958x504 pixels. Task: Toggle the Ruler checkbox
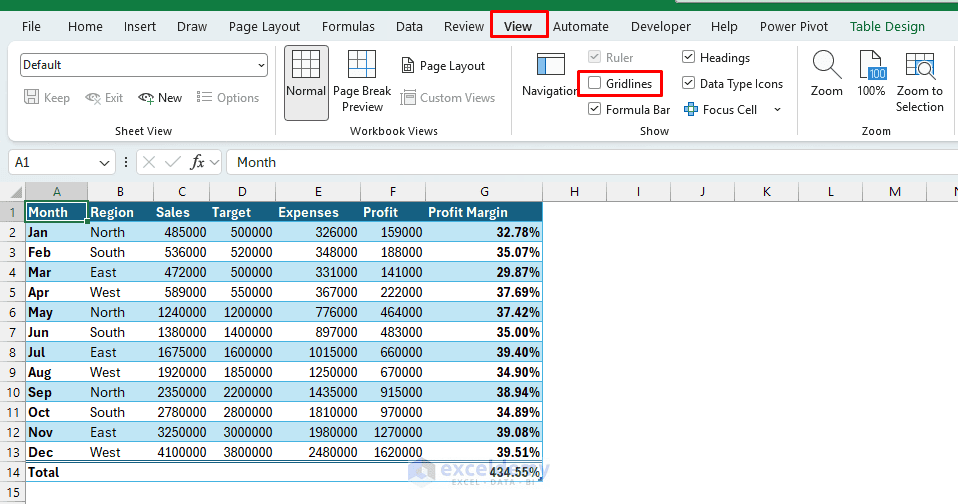[x=594, y=57]
